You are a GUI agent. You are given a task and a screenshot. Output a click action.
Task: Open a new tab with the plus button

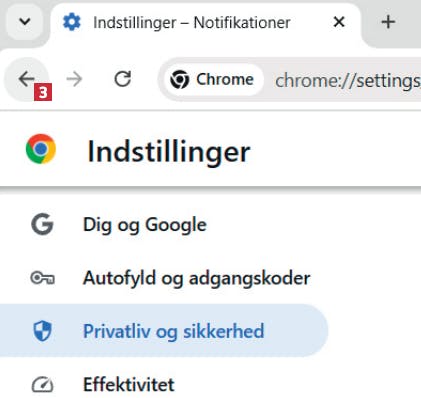coord(388,22)
